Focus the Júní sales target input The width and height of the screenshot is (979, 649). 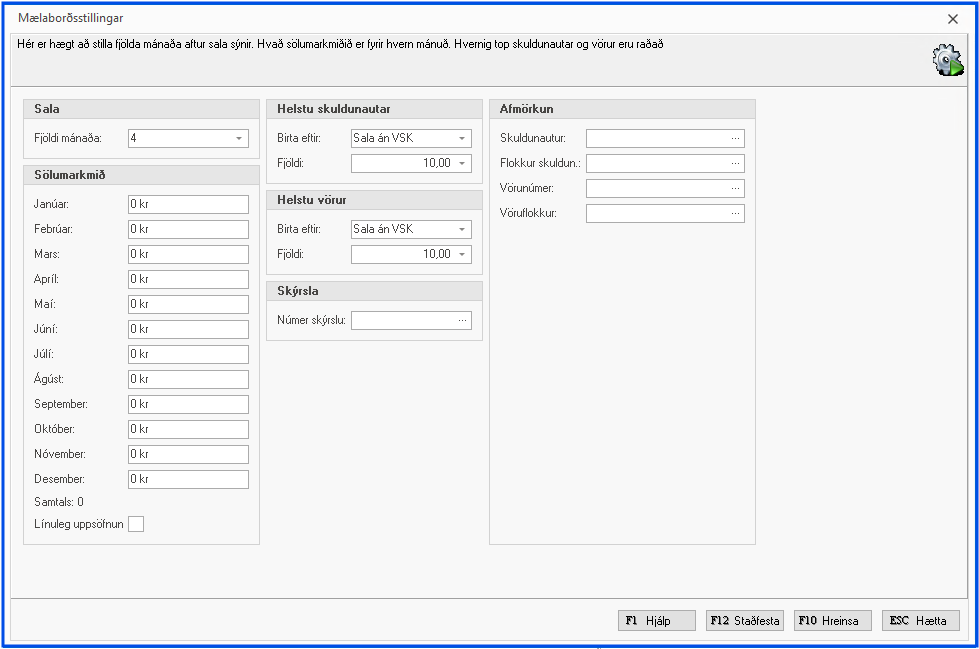pyautogui.click(x=188, y=329)
